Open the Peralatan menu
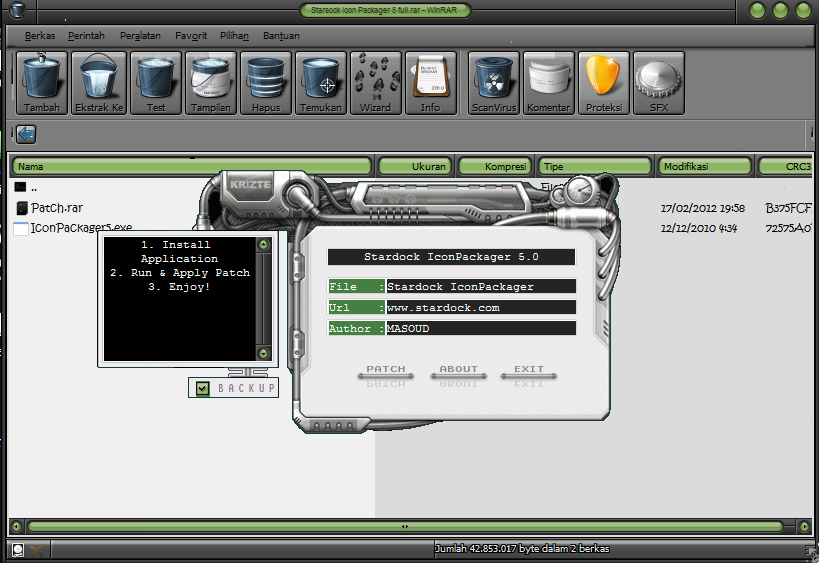819x563 pixels. (x=140, y=36)
